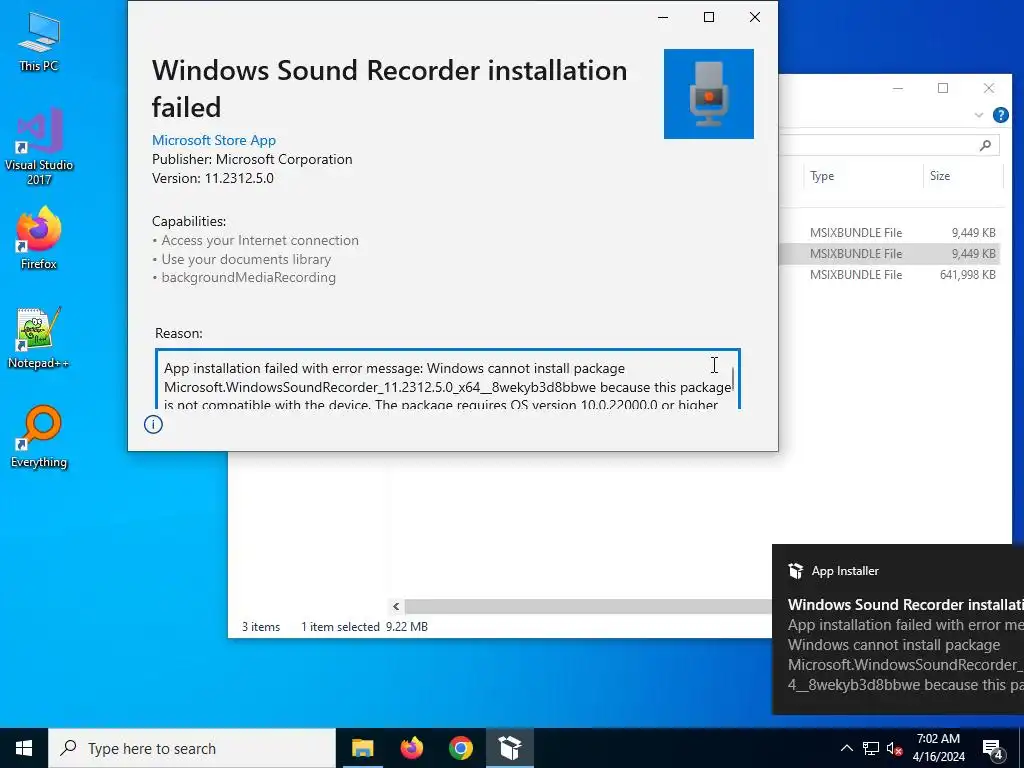Viewport: 1024px width, 768px height.
Task: Click 'Publisher: Microsoft Corporation' text
Action: pyautogui.click(x=252, y=159)
